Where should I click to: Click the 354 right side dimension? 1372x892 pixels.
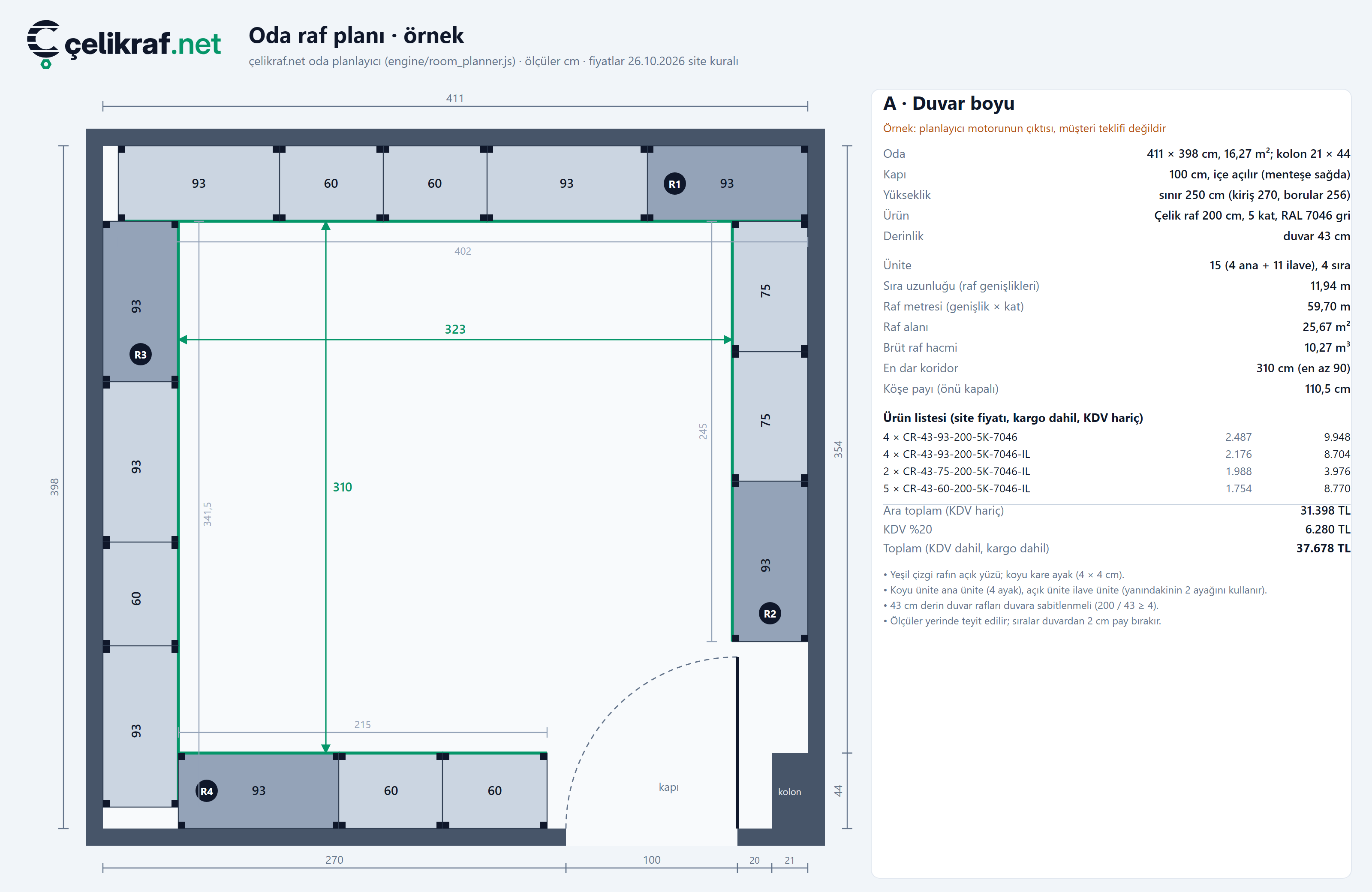click(838, 449)
